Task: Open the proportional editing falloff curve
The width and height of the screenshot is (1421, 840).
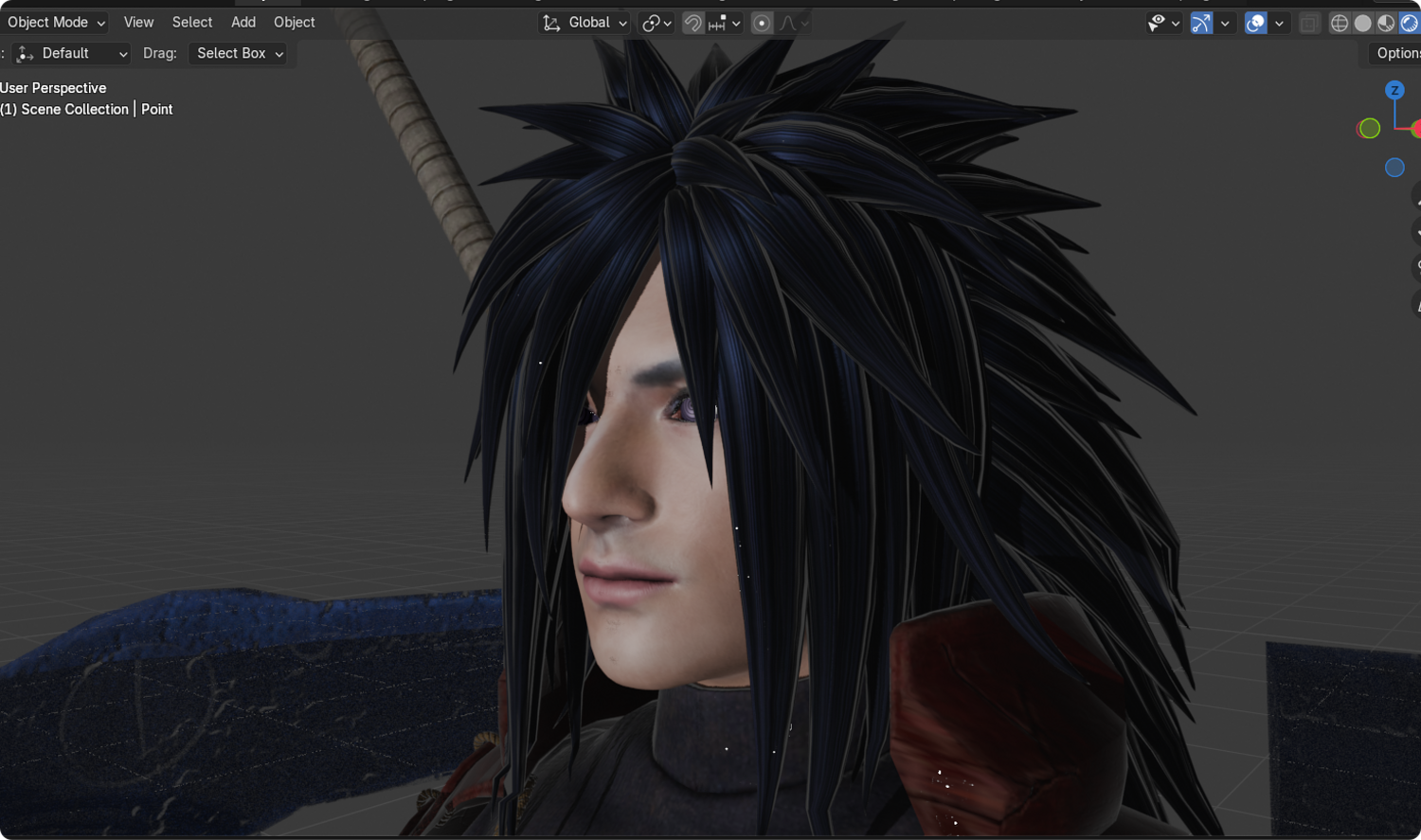Action: coord(794,23)
